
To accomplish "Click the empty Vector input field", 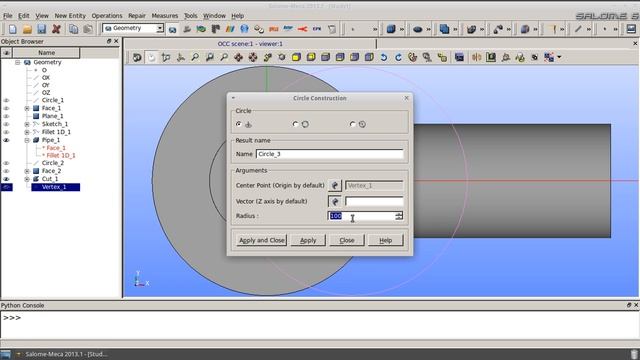I will (x=374, y=201).
